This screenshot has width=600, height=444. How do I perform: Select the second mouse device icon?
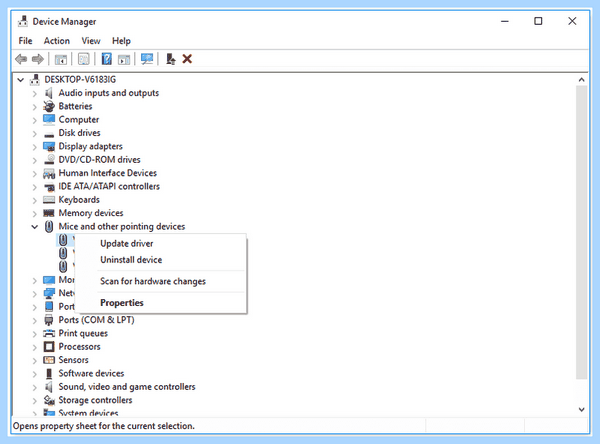click(63, 253)
